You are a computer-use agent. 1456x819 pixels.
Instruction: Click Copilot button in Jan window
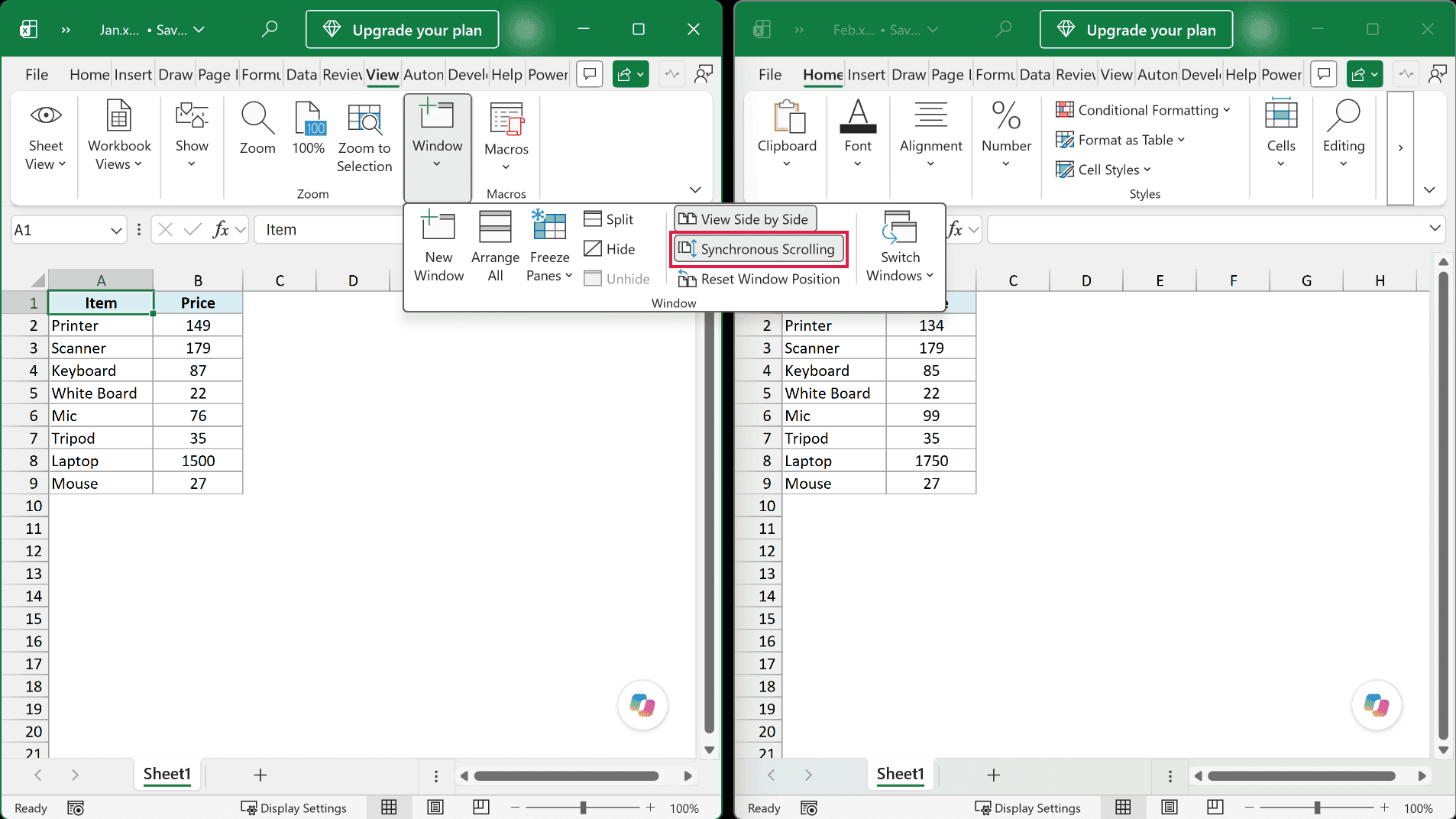pos(642,705)
